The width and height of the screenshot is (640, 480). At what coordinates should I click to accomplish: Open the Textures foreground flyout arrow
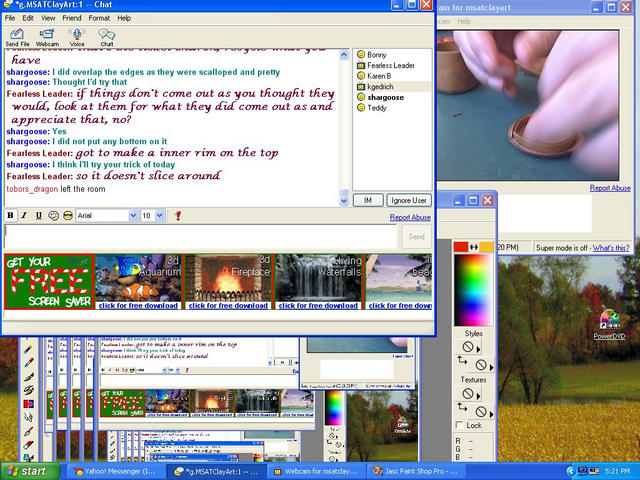(478, 395)
